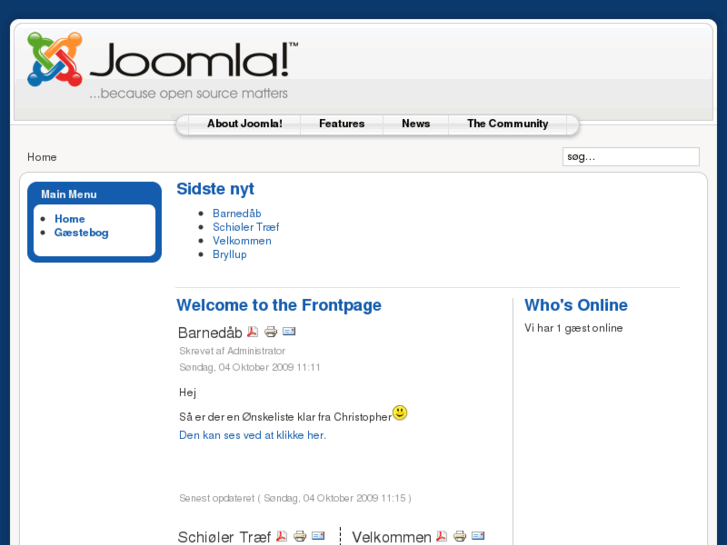Click '...because open source matters' tagline
This screenshot has width=727, height=545.
coord(189,94)
